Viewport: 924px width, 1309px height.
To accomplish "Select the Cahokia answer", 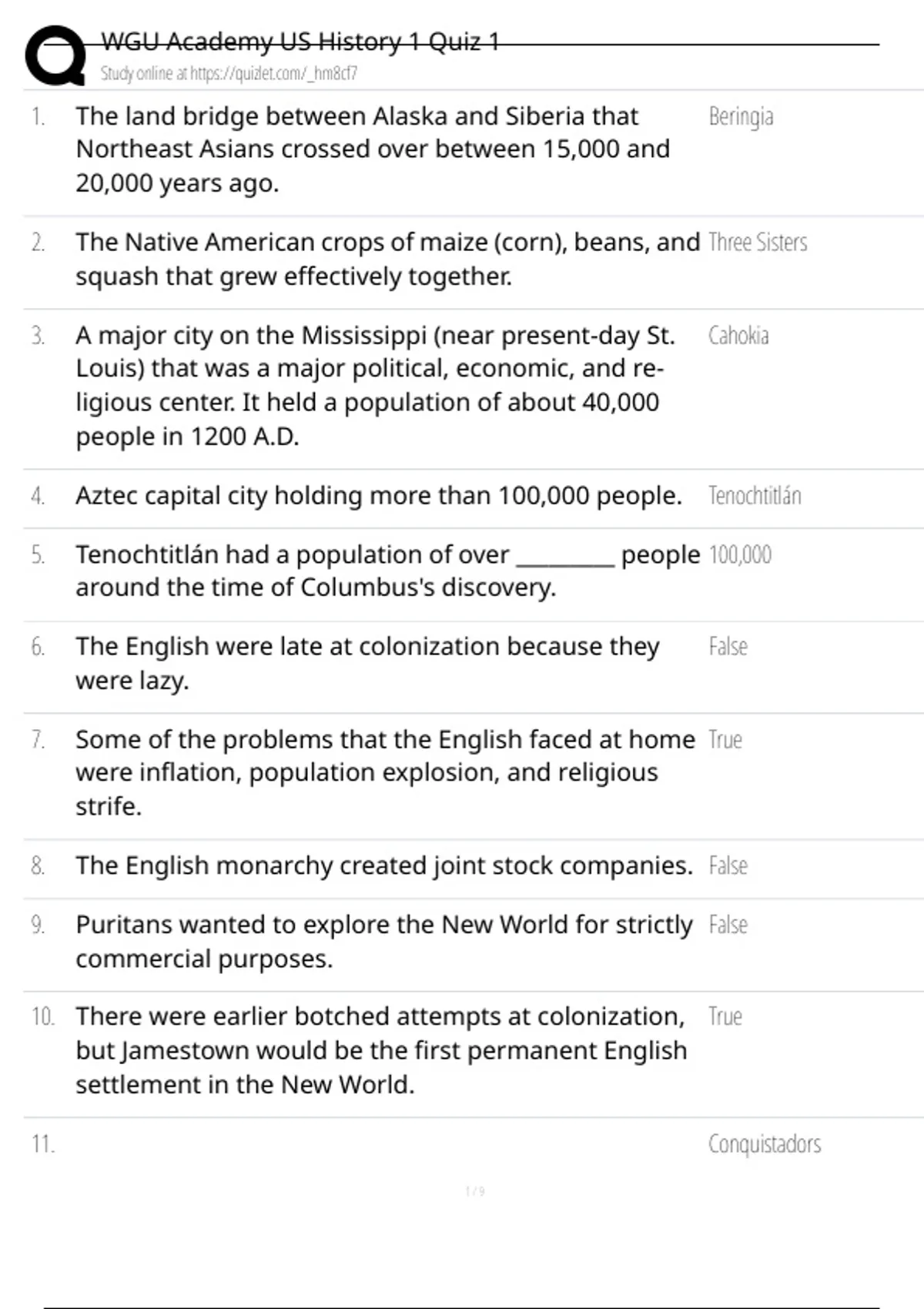I will [x=738, y=336].
